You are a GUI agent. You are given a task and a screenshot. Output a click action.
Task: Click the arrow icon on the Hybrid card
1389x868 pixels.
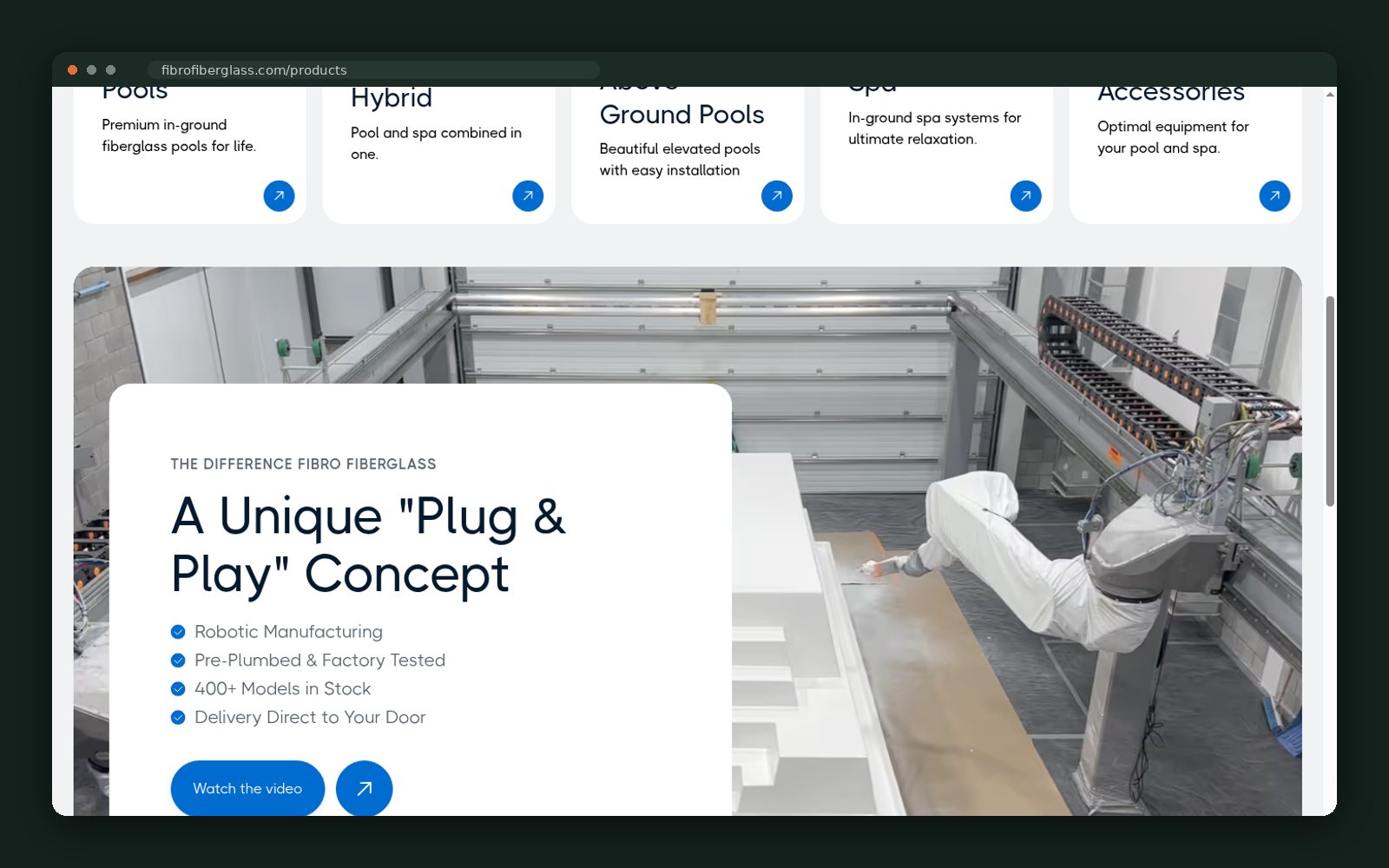point(528,195)
